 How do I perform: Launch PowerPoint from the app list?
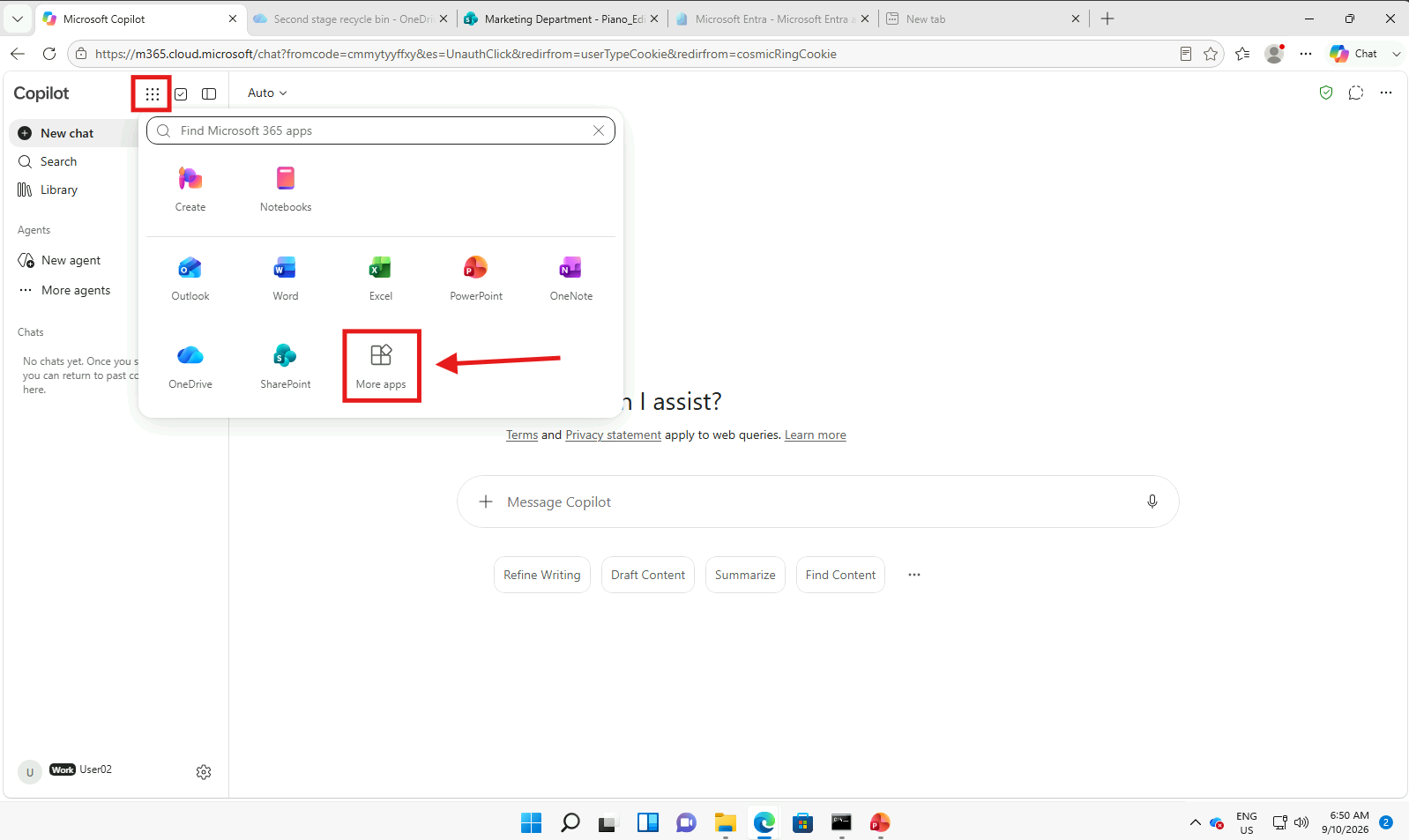click(x=476, y=279)
